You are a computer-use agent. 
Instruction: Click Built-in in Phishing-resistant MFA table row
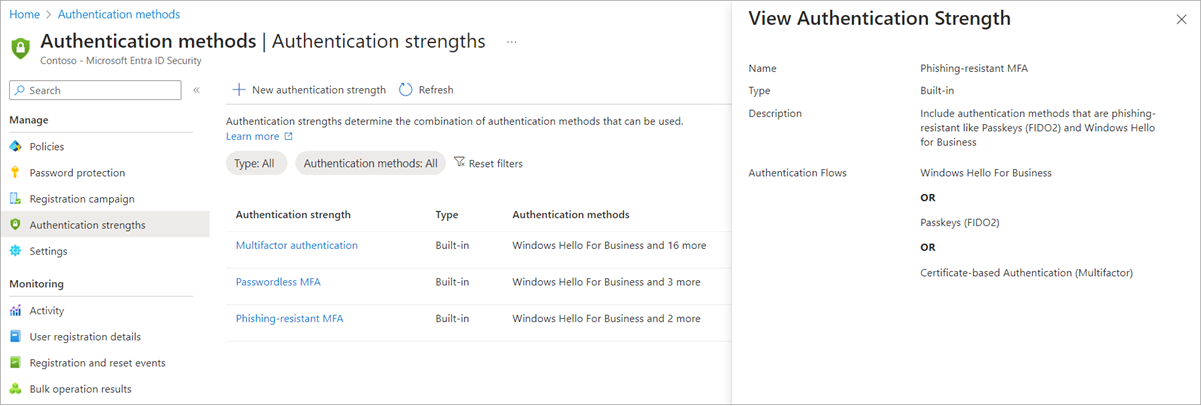[453, 318]
